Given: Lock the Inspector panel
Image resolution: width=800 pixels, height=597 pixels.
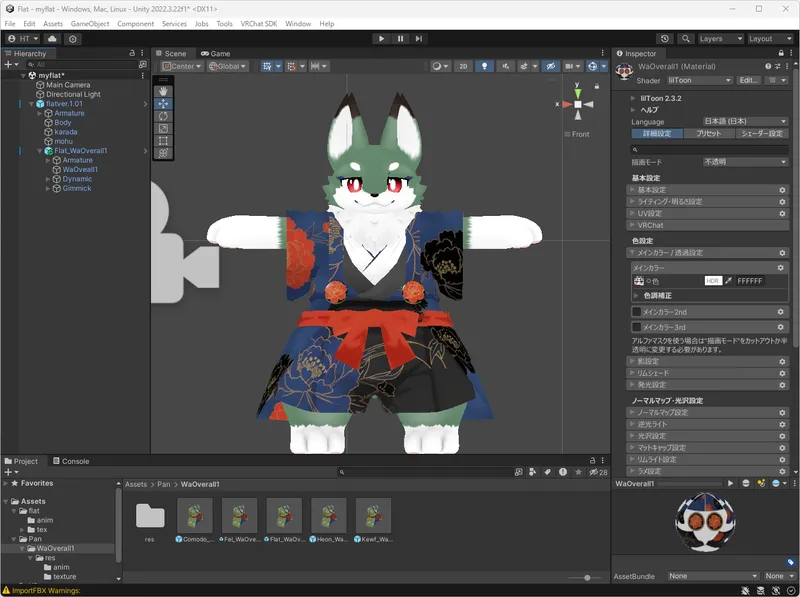Looking at the screenshot, I should point(781,53).
